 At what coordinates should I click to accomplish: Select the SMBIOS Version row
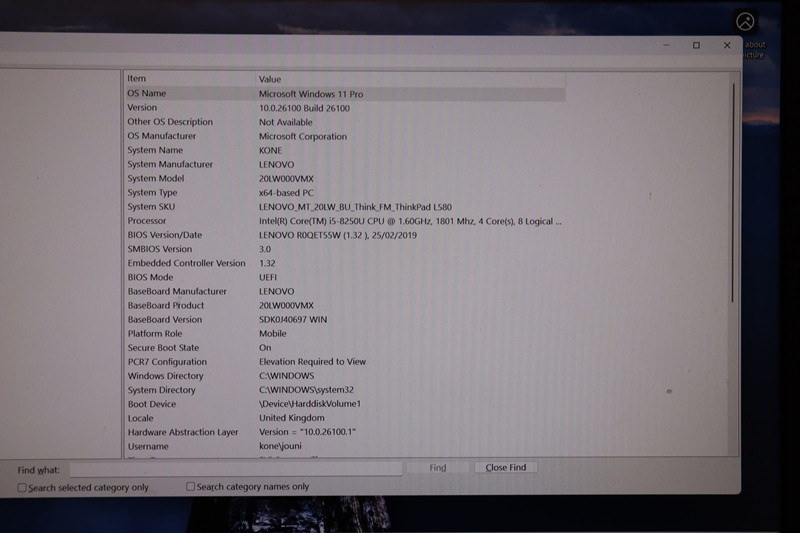click(x=344, y=249)
